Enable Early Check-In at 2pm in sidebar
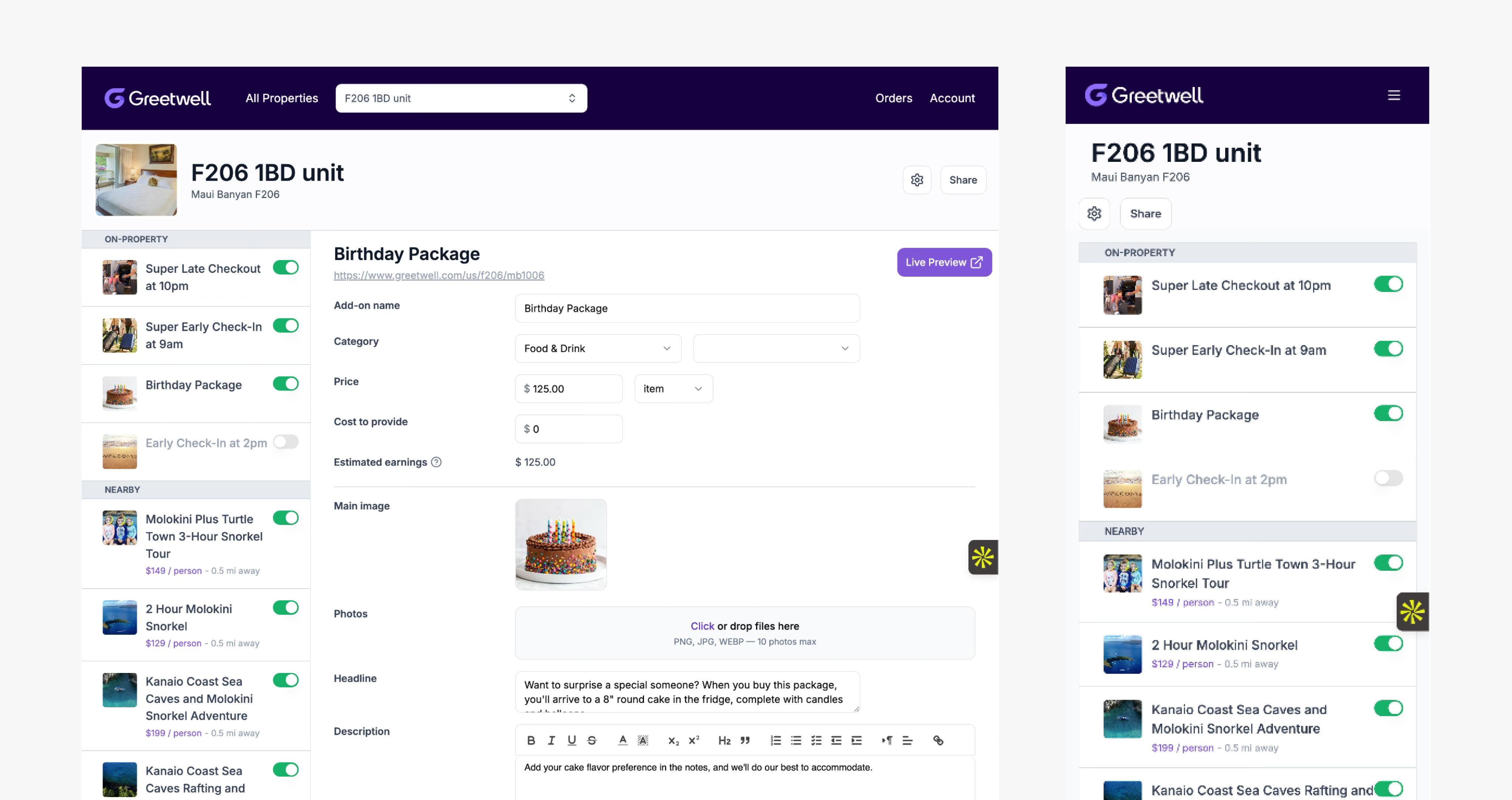Image resolution: width=1512 pixels, height=800 pixels. tap(286, 442)
